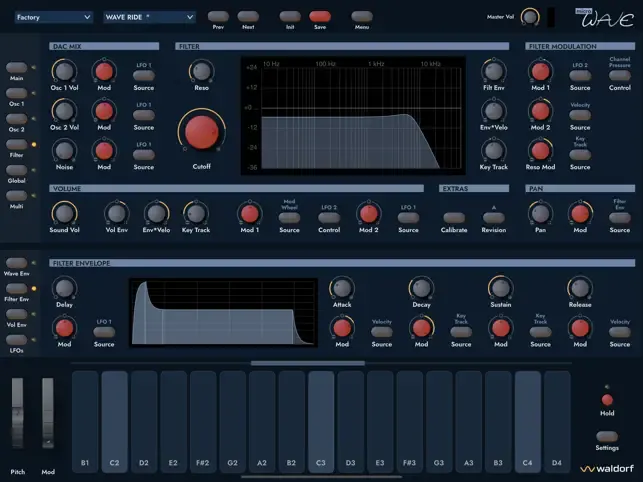Open the Factory bank dropdown

point(53,17)
